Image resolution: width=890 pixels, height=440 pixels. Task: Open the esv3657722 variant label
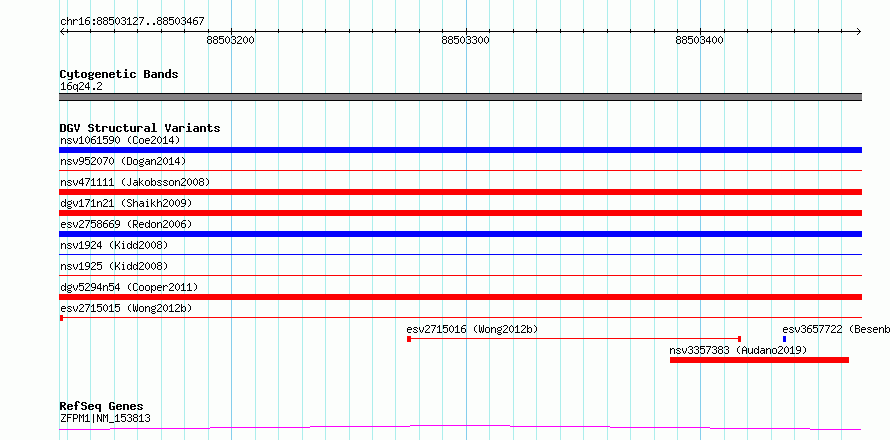[836, 329]
